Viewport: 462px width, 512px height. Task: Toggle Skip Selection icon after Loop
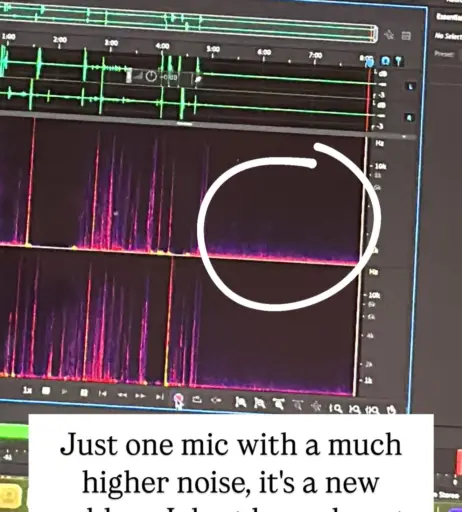coord(216,400)
